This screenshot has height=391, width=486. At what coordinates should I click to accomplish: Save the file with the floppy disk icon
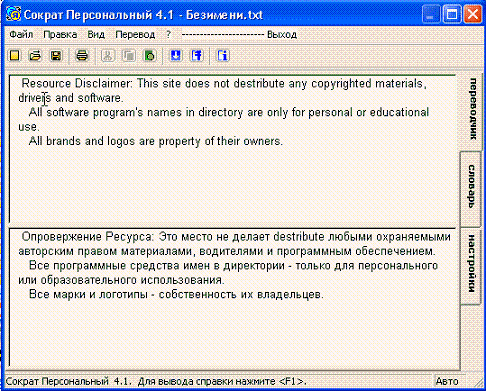tap(56, 56)
